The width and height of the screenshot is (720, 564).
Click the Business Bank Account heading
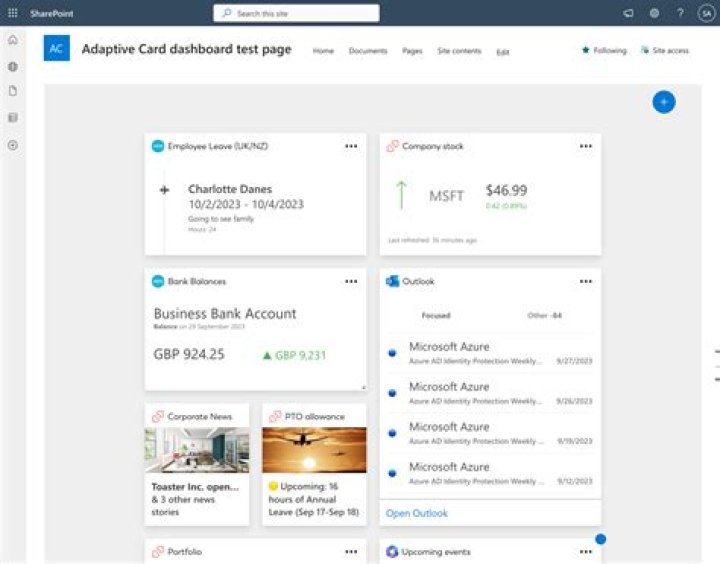[225, 314]
